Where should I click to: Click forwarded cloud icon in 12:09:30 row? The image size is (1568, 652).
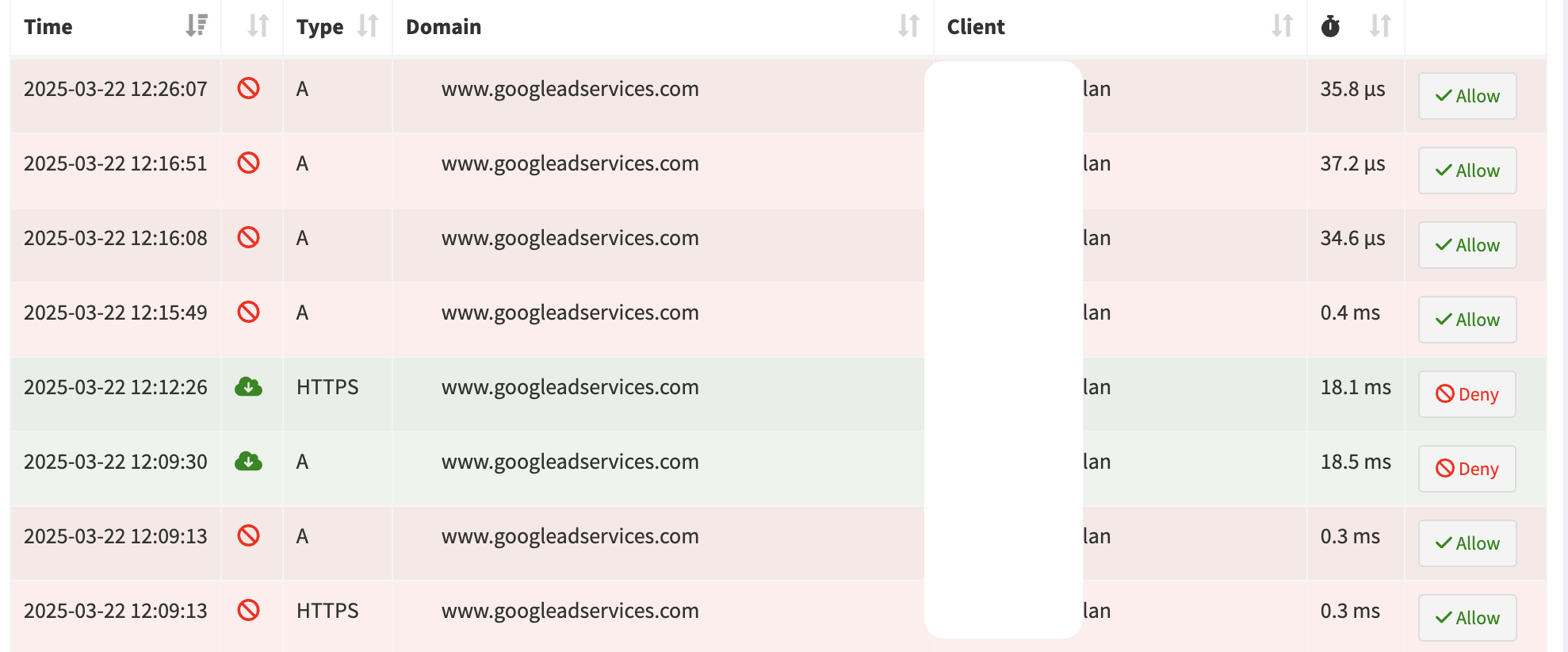pos(248,461)
